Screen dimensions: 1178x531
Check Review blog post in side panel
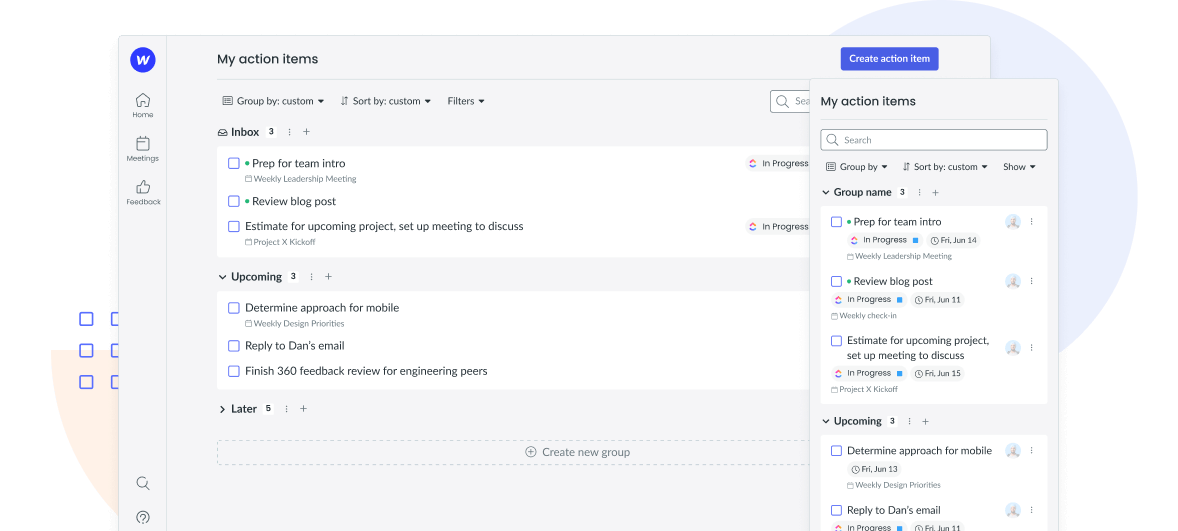[x=836, y=281]
